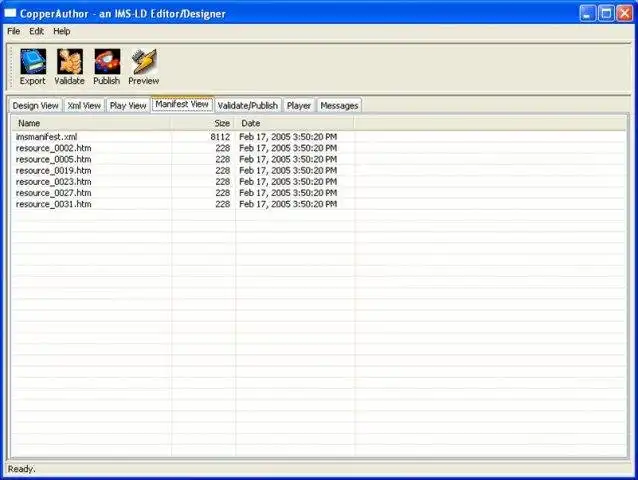Click the Publish toolbar icon
Viewport: 638px width, 480px height.
click(x=107, y=61)
